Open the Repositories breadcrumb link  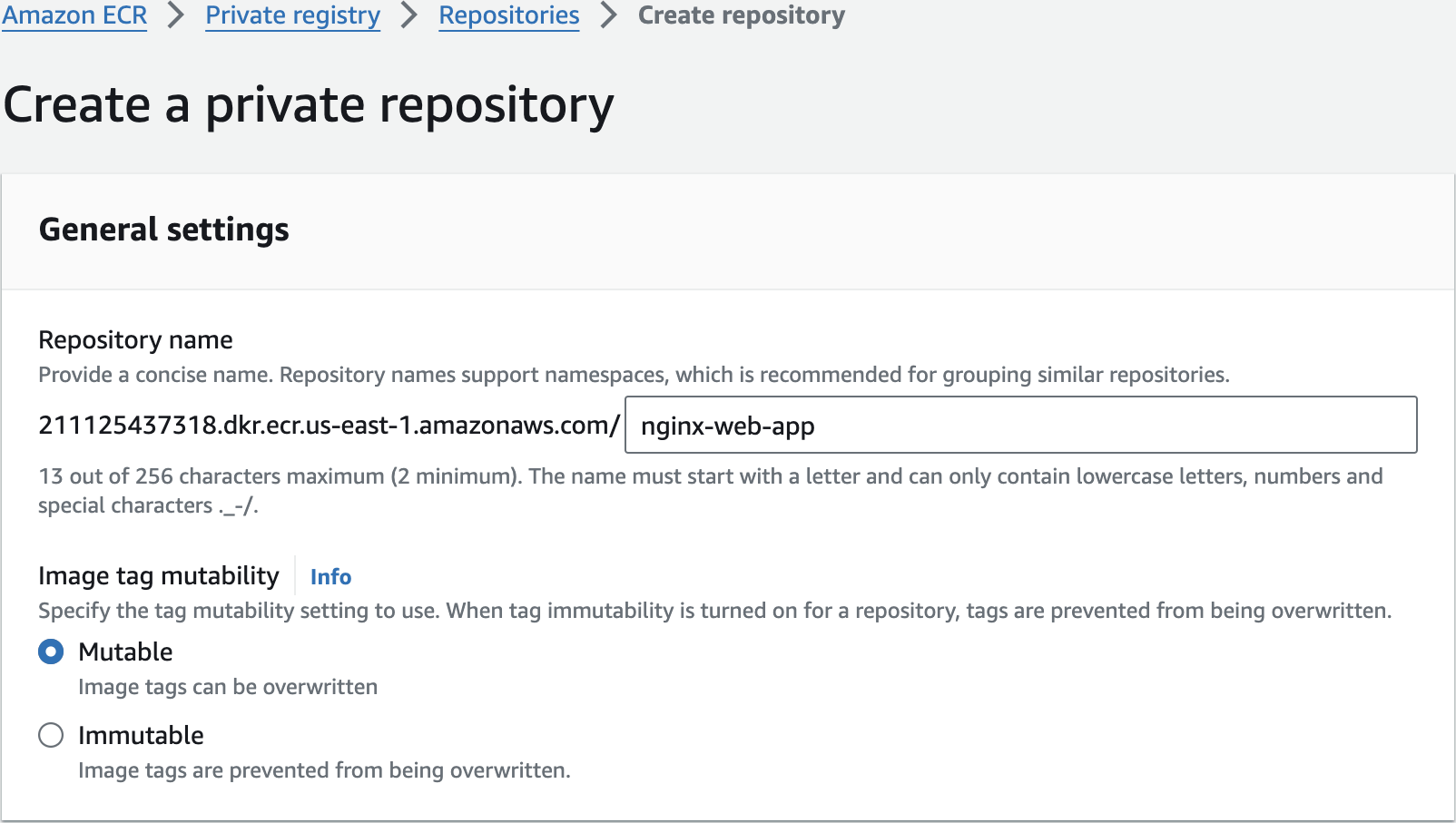point(509,15)
